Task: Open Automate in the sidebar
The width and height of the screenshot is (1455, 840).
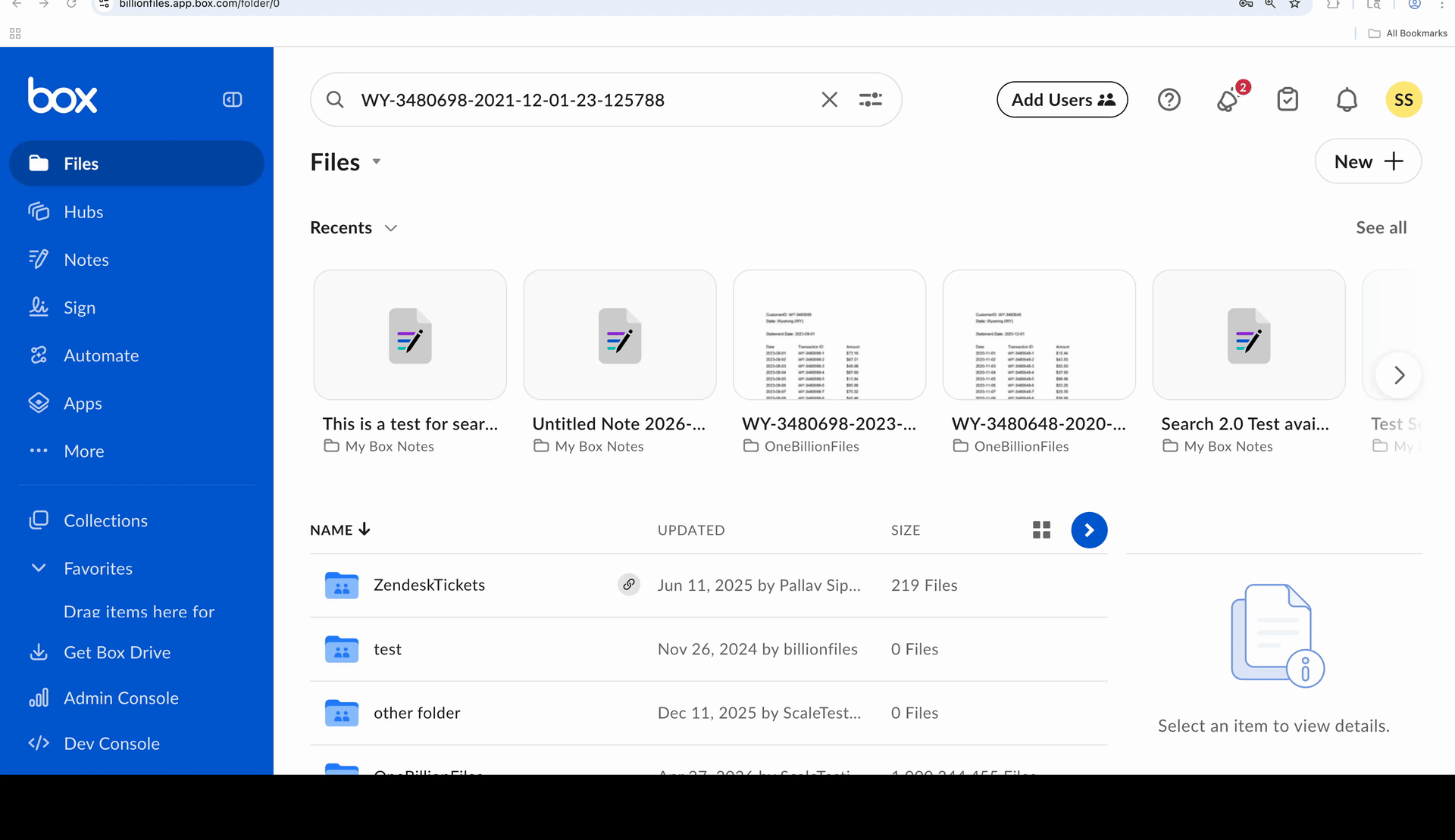Action: 136,355
